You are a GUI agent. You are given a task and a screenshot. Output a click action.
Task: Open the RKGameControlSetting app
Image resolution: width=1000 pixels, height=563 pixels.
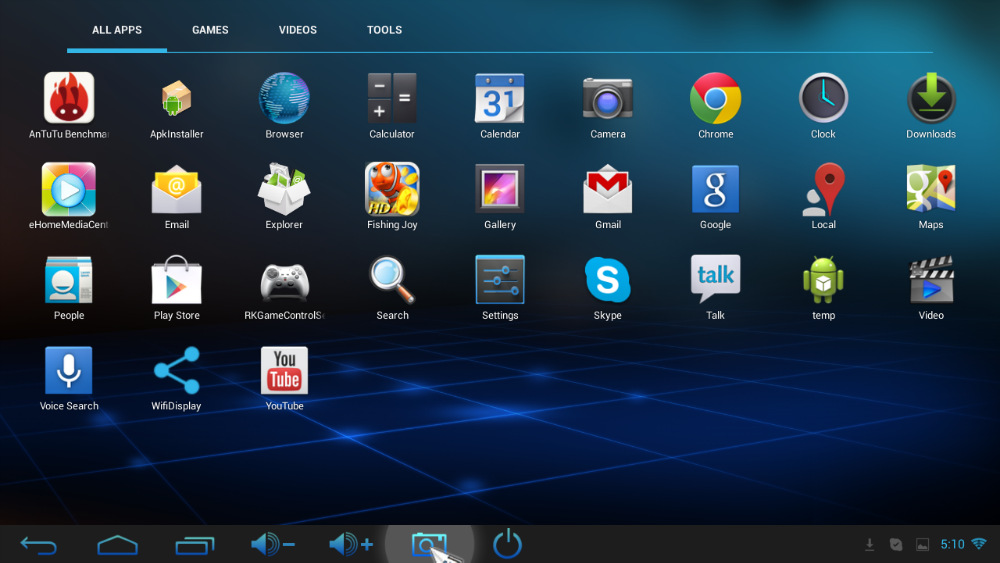tap(284, 280)
